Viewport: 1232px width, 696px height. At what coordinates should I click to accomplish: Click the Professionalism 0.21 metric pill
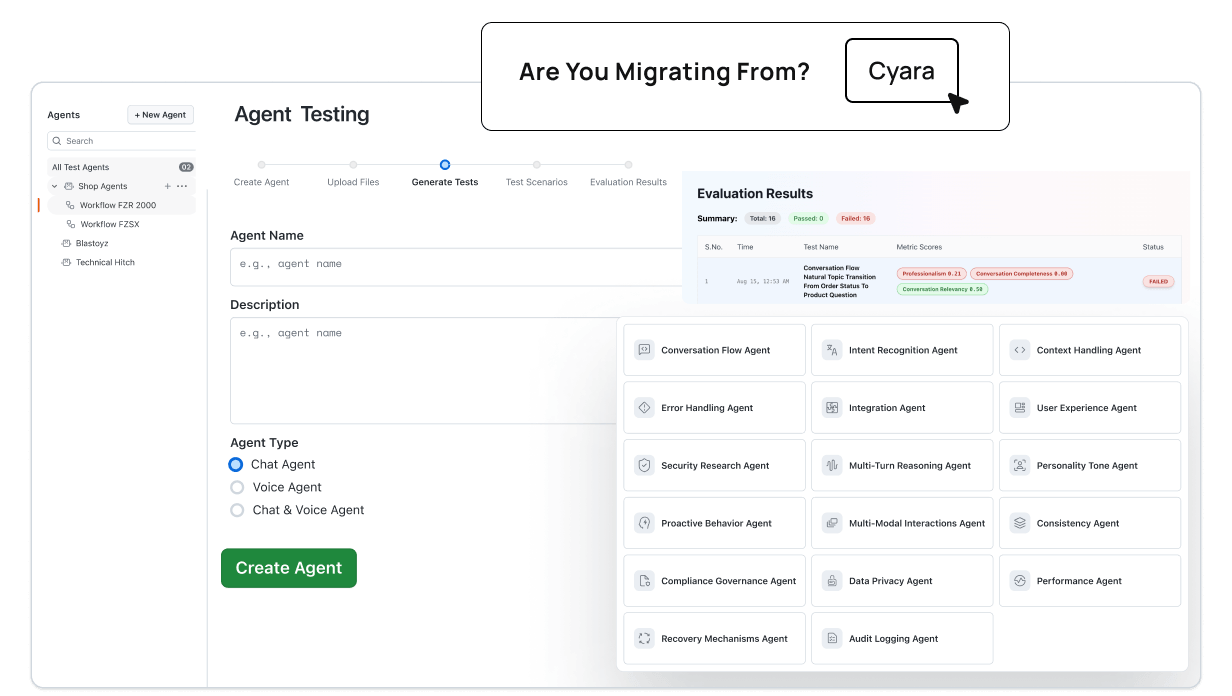(x=932, y=273)
